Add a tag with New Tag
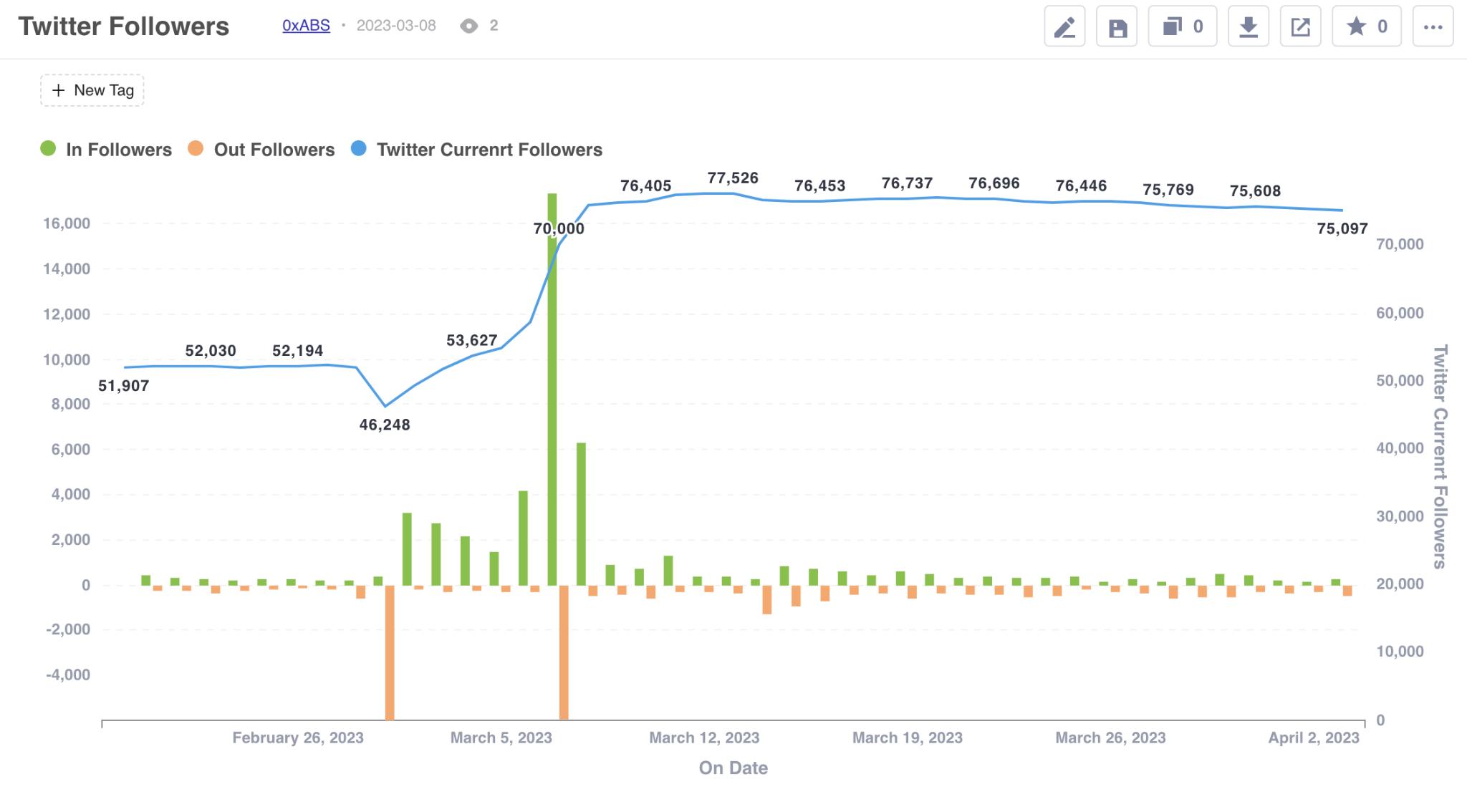 92,90
